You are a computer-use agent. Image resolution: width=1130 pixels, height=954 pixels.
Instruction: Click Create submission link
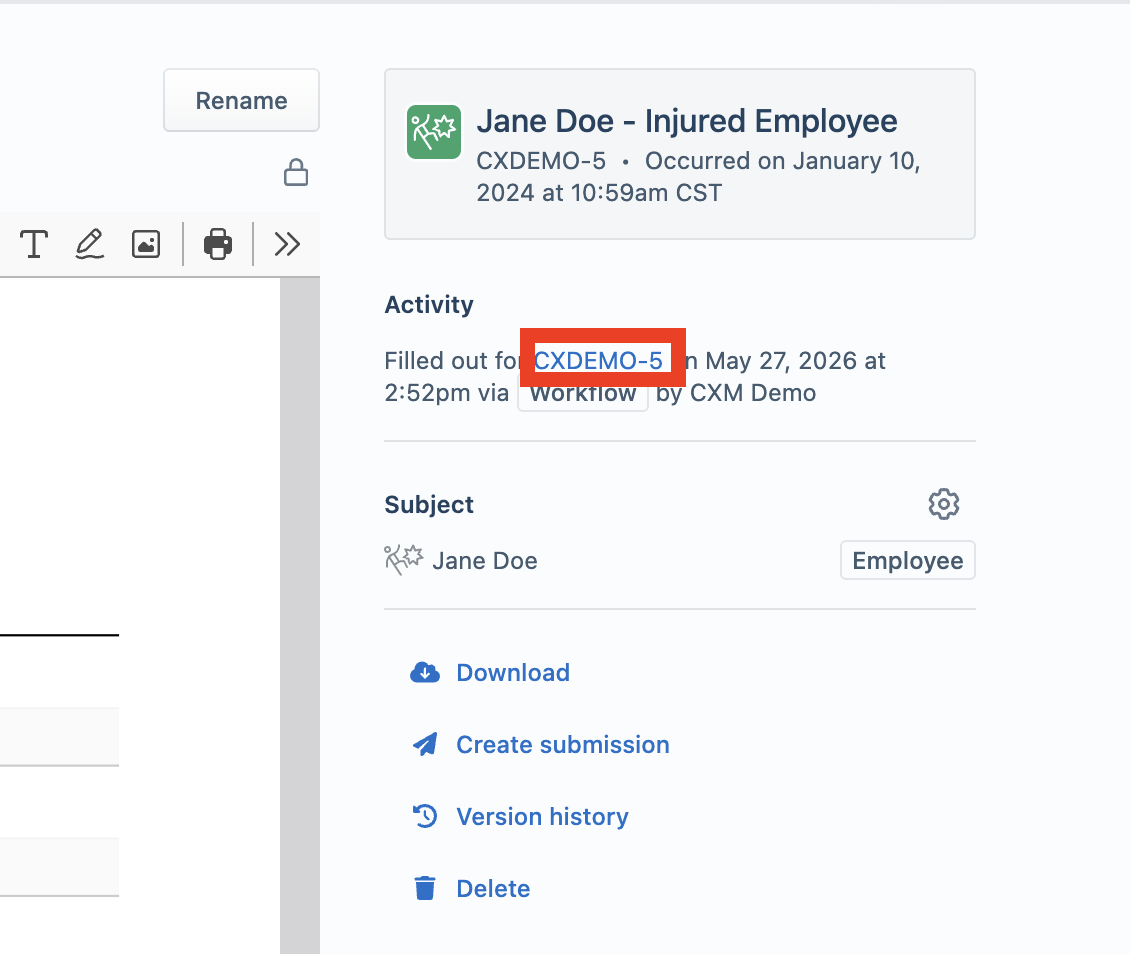(563, 744)
